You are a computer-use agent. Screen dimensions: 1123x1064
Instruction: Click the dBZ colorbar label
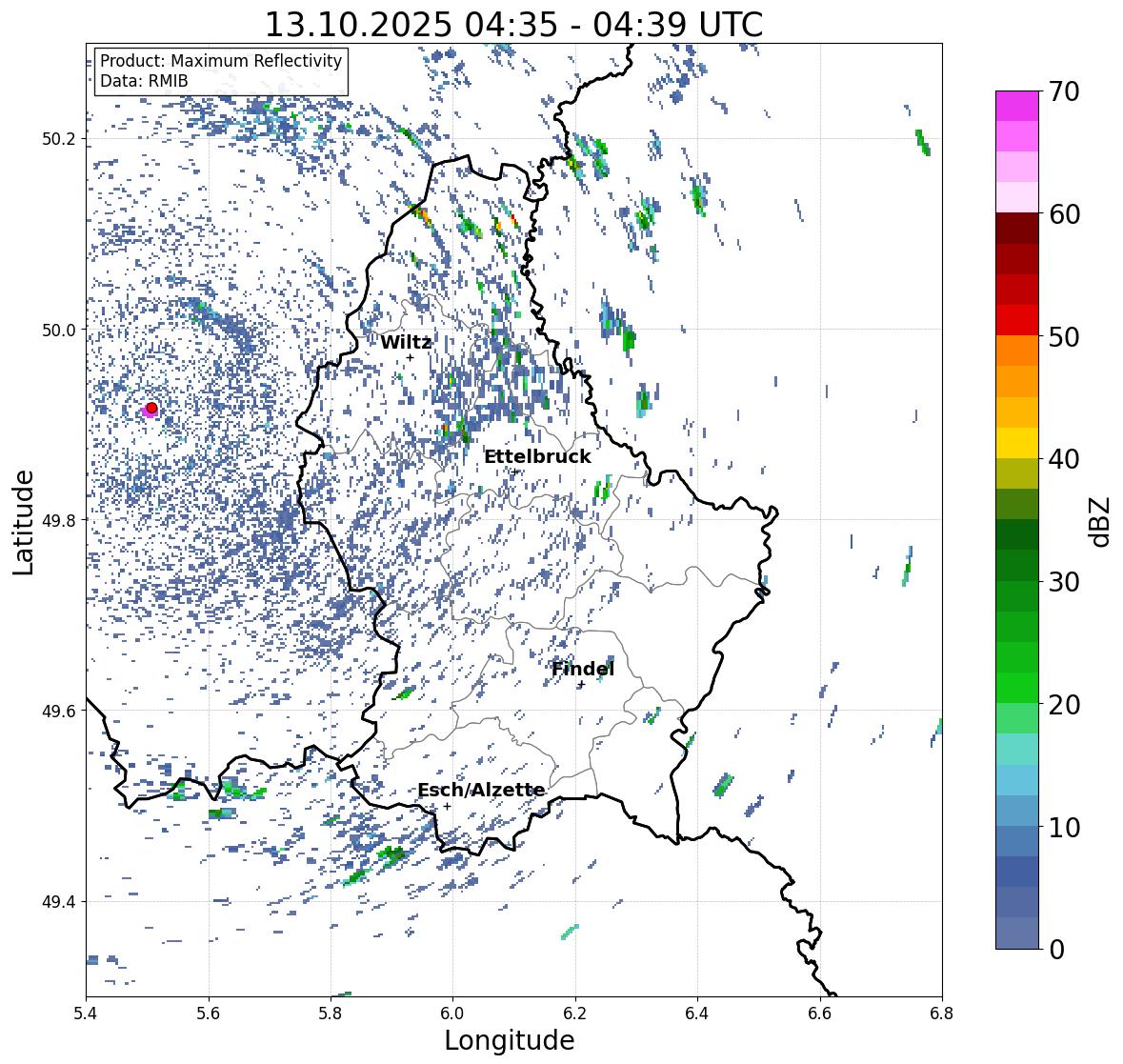(1101, 522)
